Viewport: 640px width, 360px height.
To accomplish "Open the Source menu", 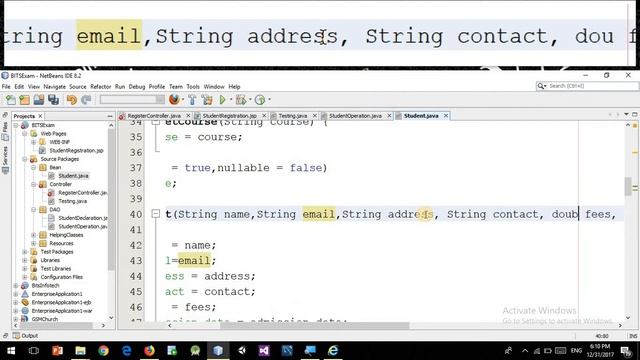I will tap(78, 87).
